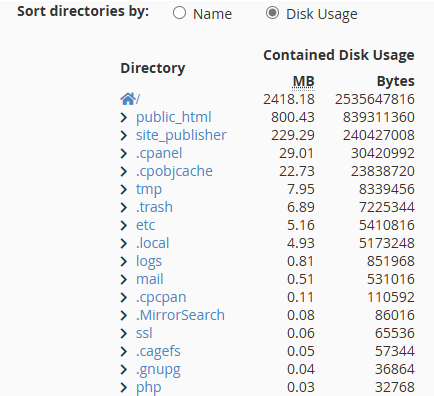Open the public_html directory link
Viewport: 434px width, 396px height.
click(x=174, y=117)
